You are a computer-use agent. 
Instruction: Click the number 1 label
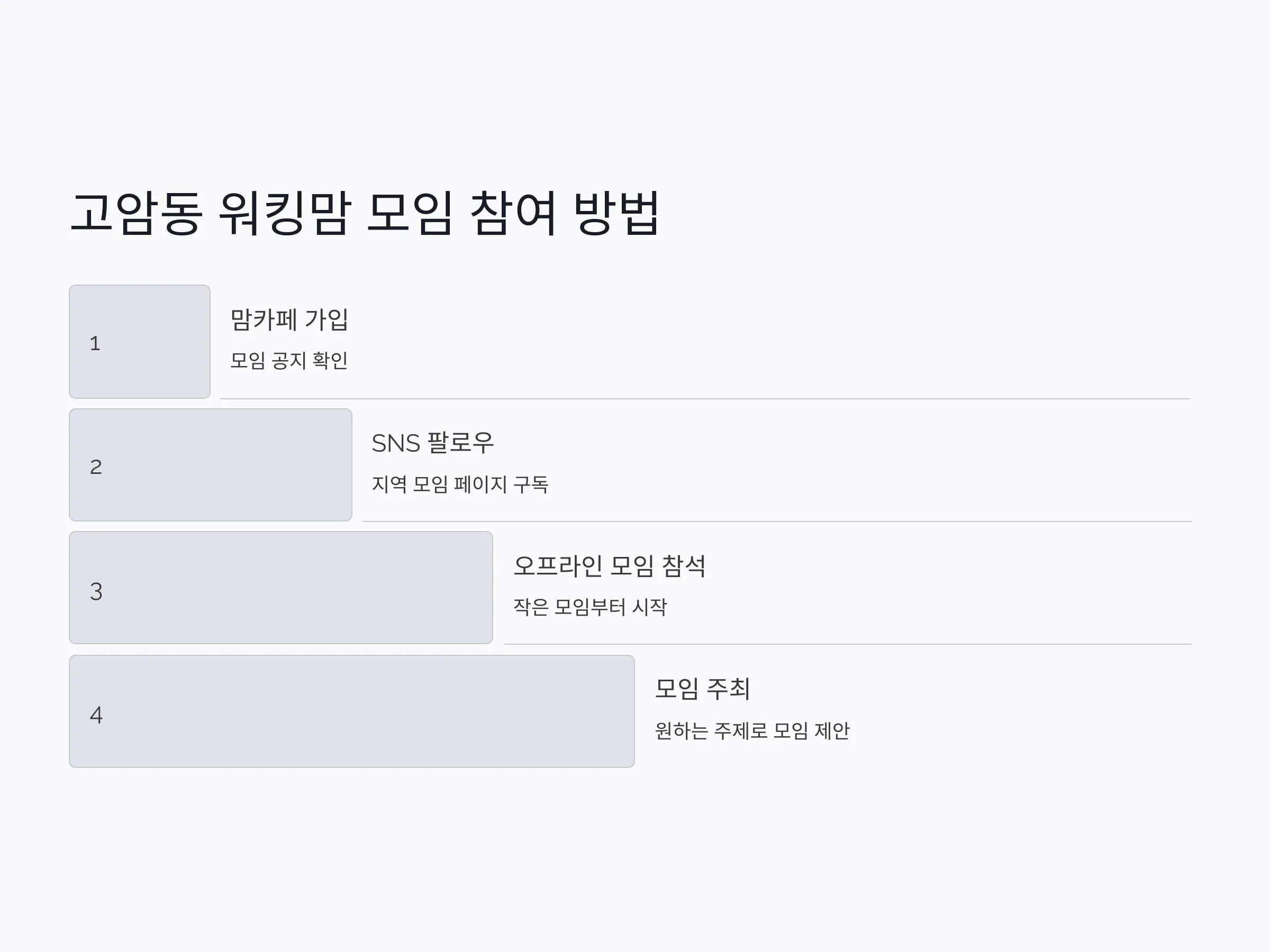[x=95, y=343]
